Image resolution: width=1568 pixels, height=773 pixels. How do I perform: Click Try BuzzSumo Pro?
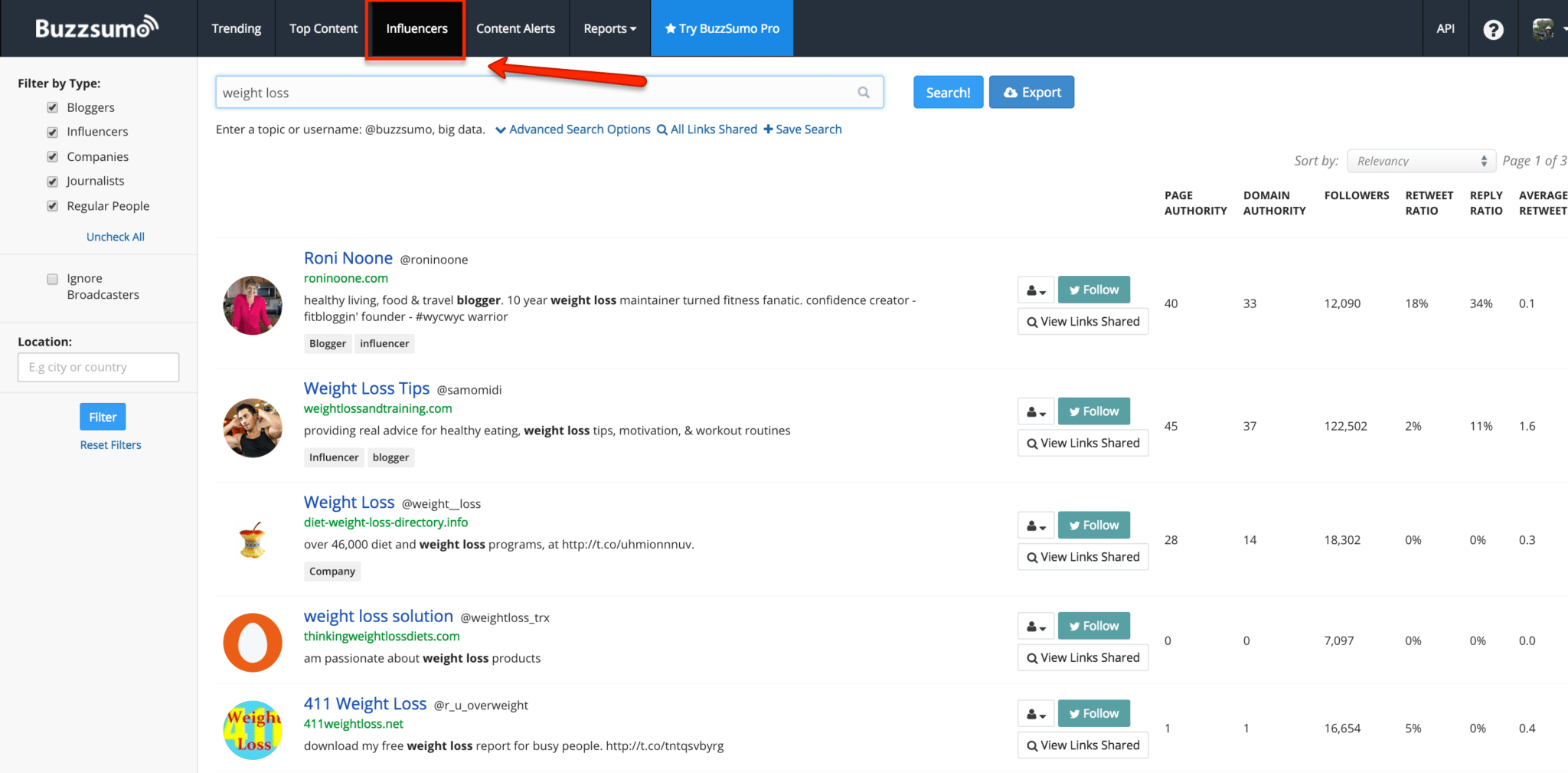[722, 28]
